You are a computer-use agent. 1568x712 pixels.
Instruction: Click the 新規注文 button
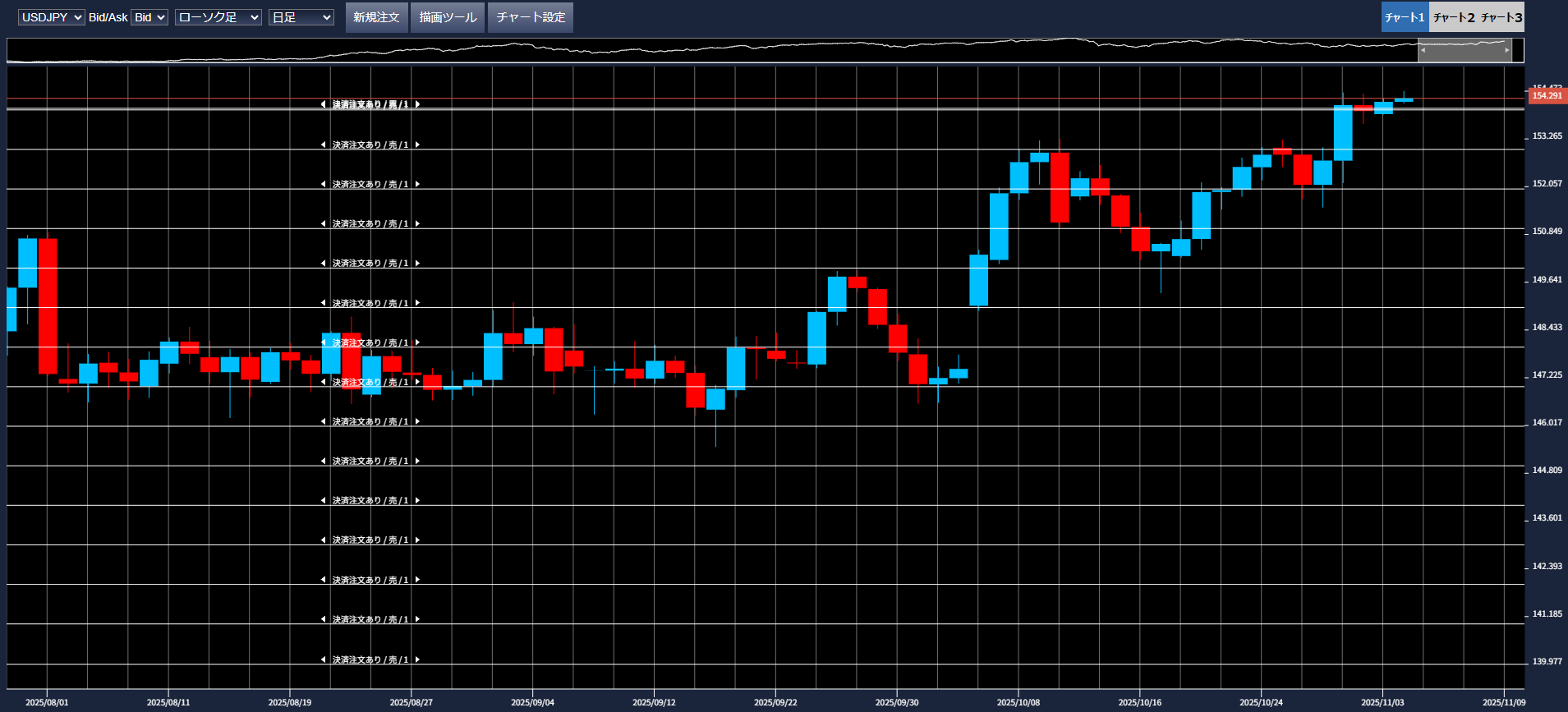tap(376, 17)
